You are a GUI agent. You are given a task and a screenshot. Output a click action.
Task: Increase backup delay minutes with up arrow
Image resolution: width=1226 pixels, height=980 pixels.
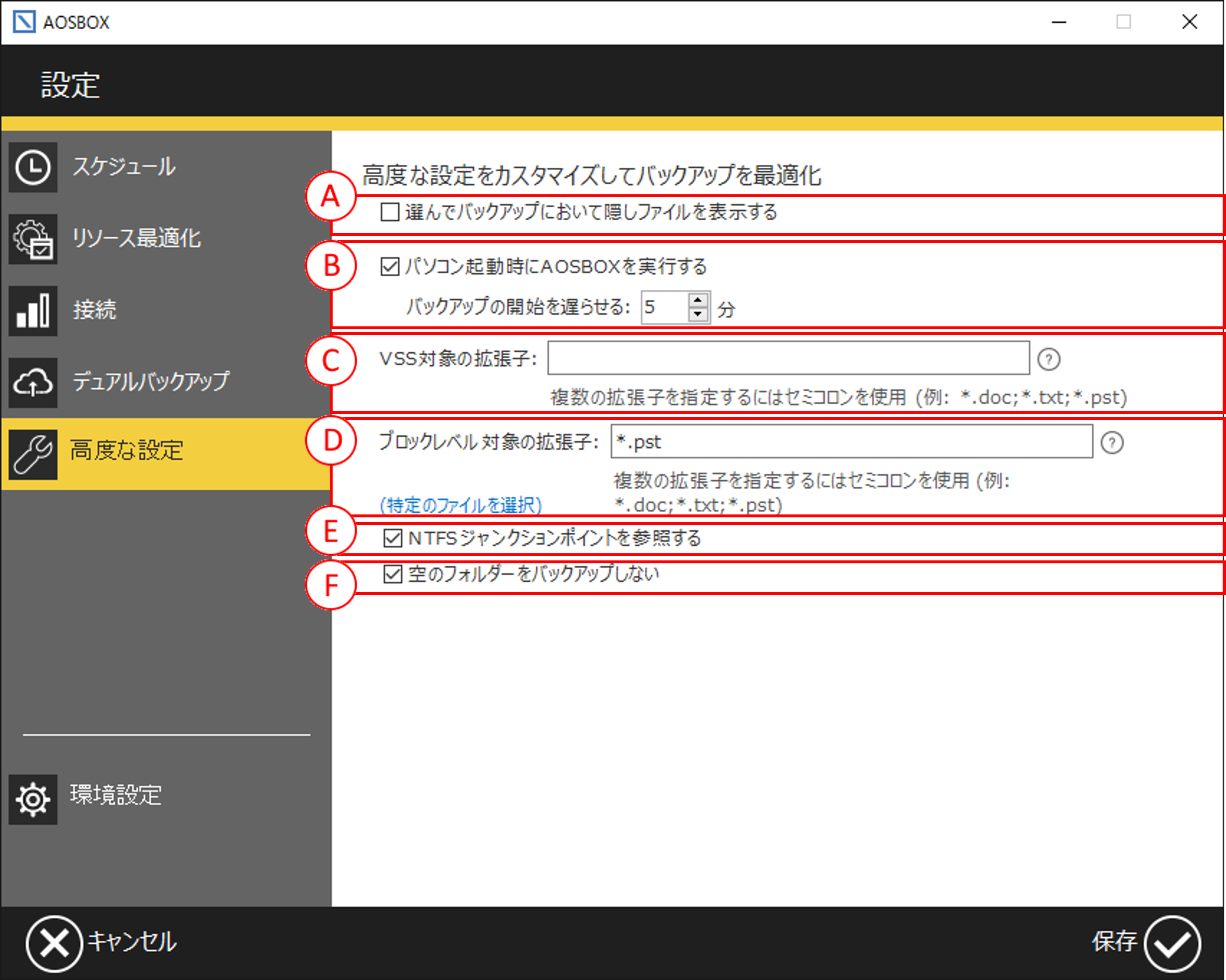pyautogui.click(x=698, y=300)
